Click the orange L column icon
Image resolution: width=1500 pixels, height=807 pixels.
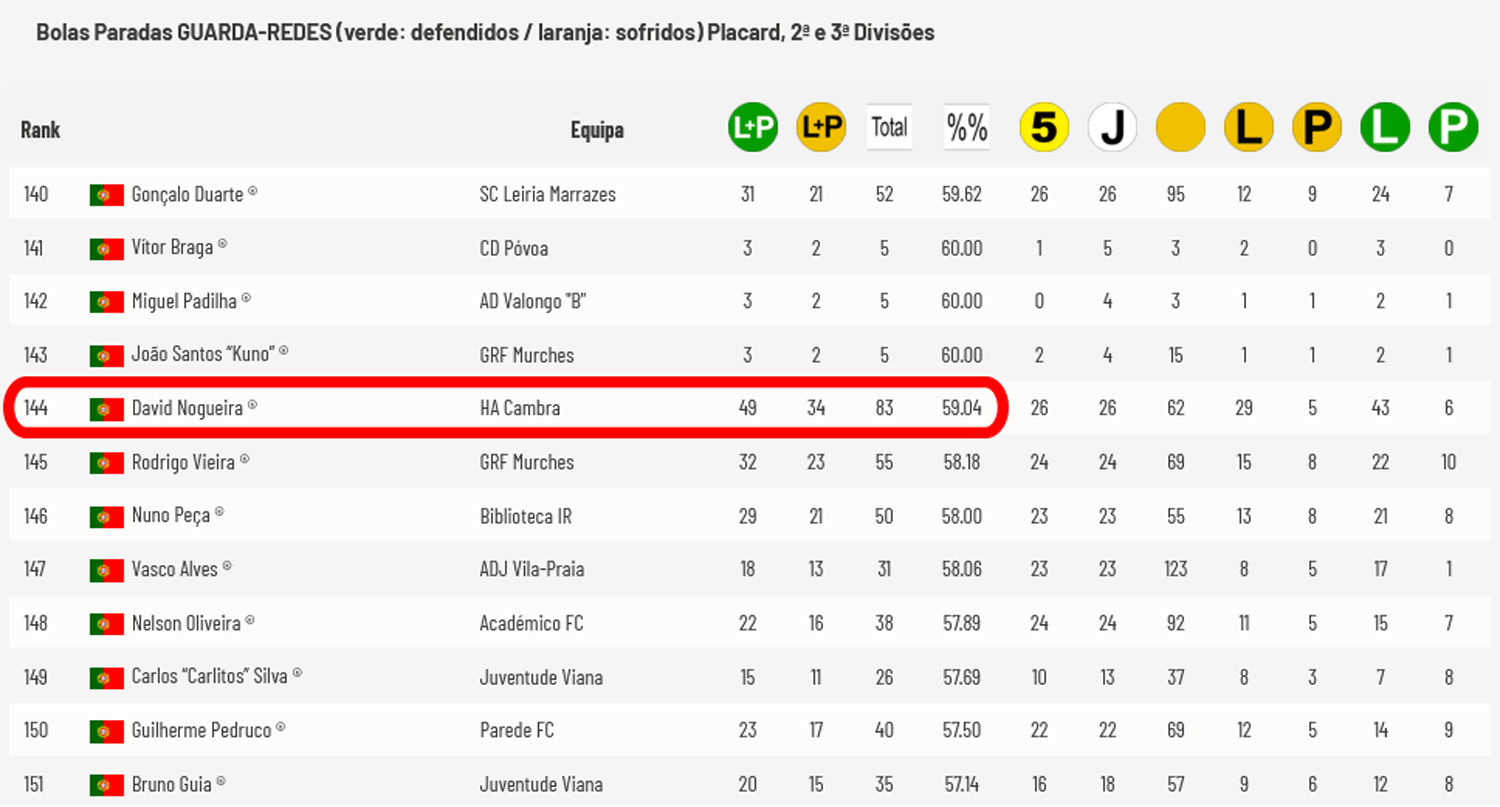[x=1248, y=128]
